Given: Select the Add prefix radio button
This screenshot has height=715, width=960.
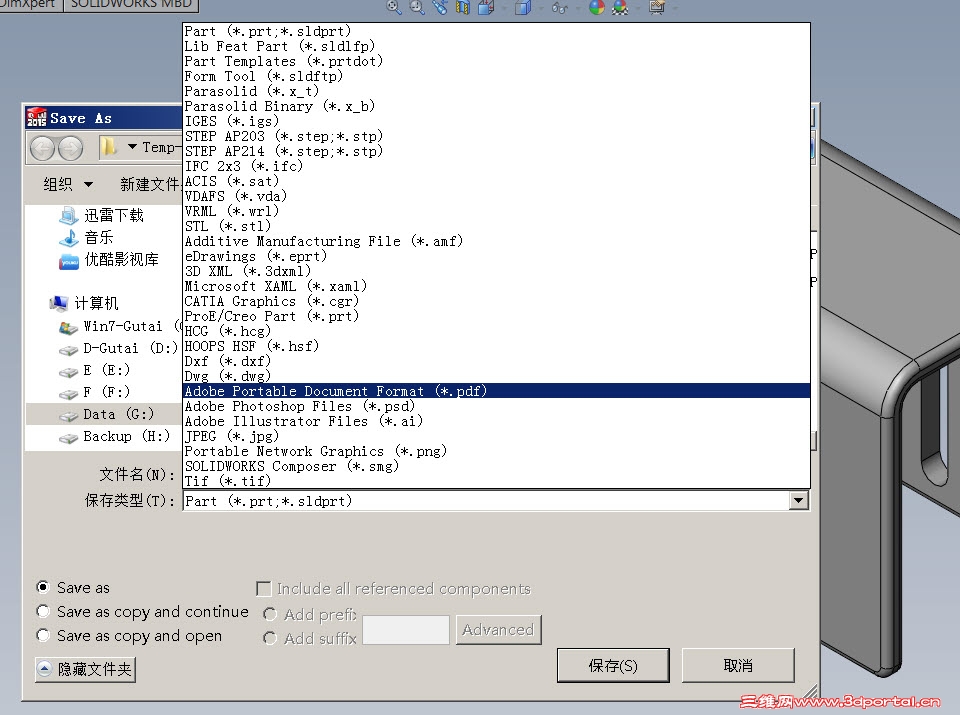Looking at the screenshot, I should 270,614.
